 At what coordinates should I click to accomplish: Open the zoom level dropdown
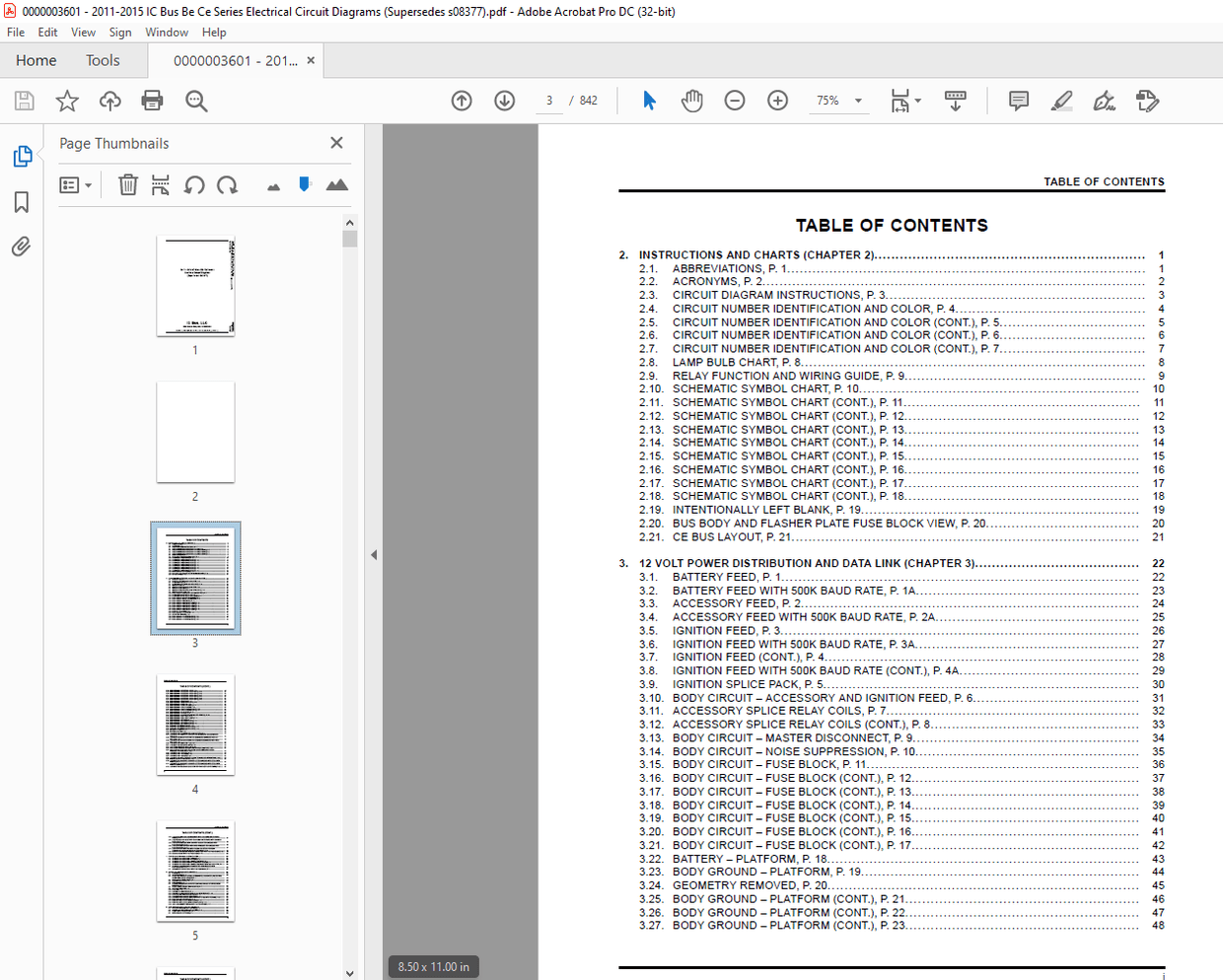(x=858, y=101)
